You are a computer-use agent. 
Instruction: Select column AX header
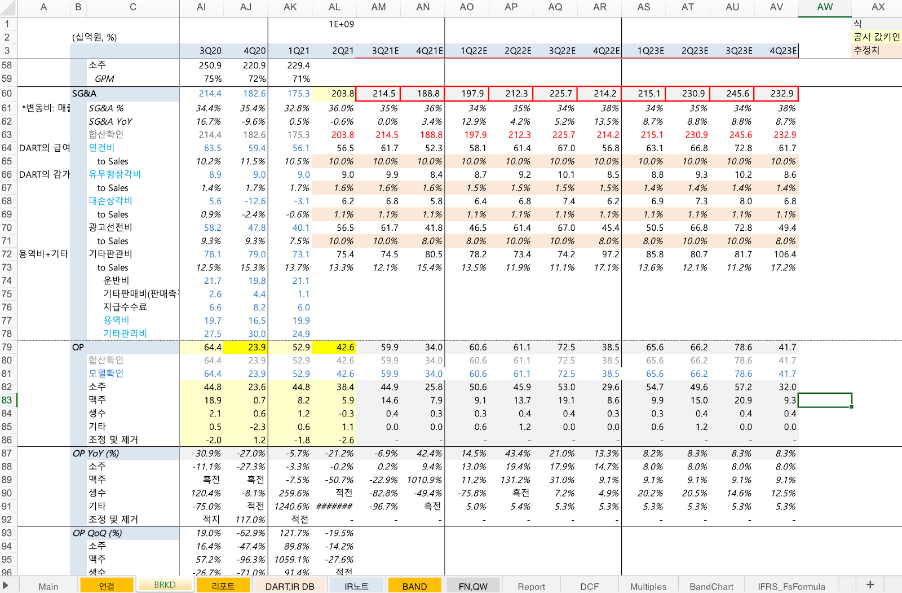(877, 7)
